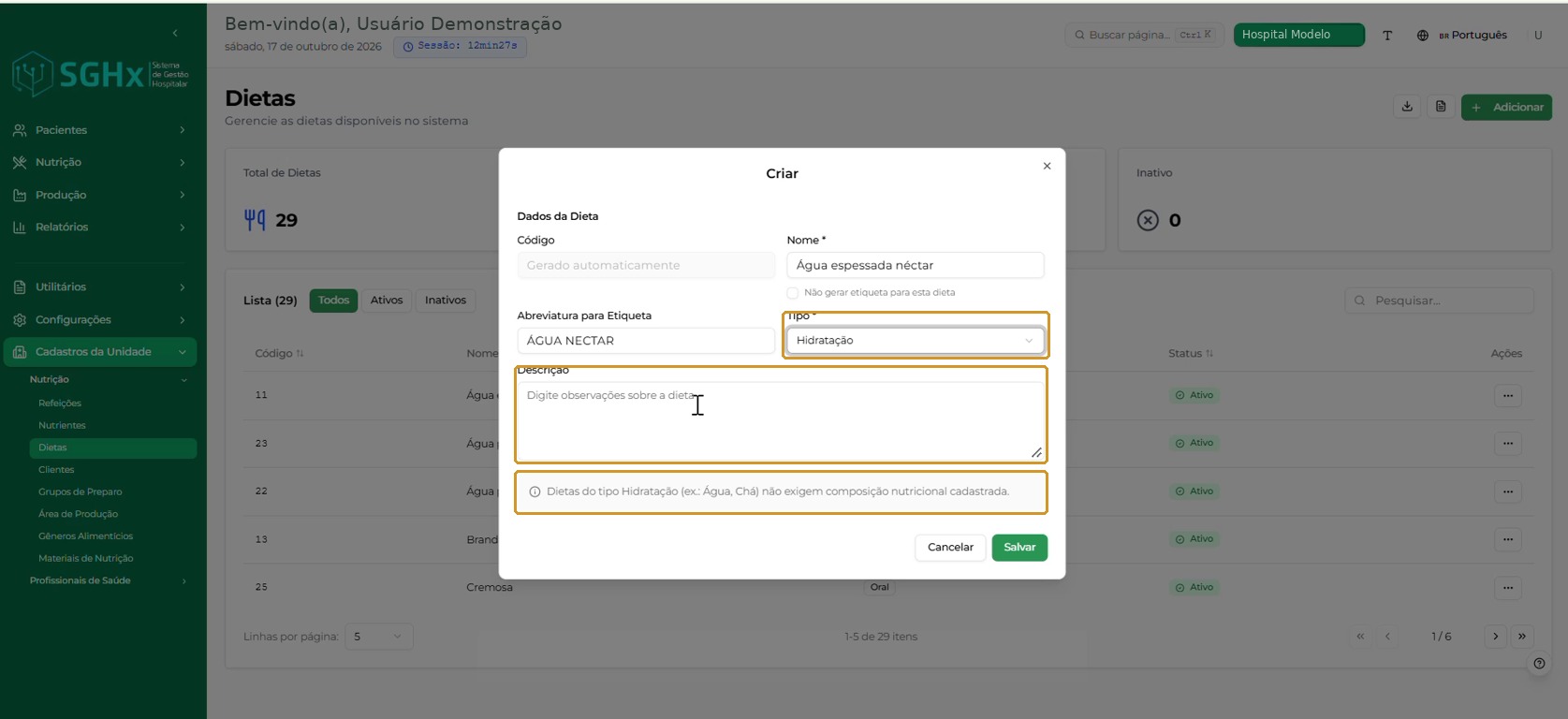This screenshot has height=719, width=1568.
Task: Expand the Pacientes sidebar menu
Action: pyautogui.click(x=99, y=130)
